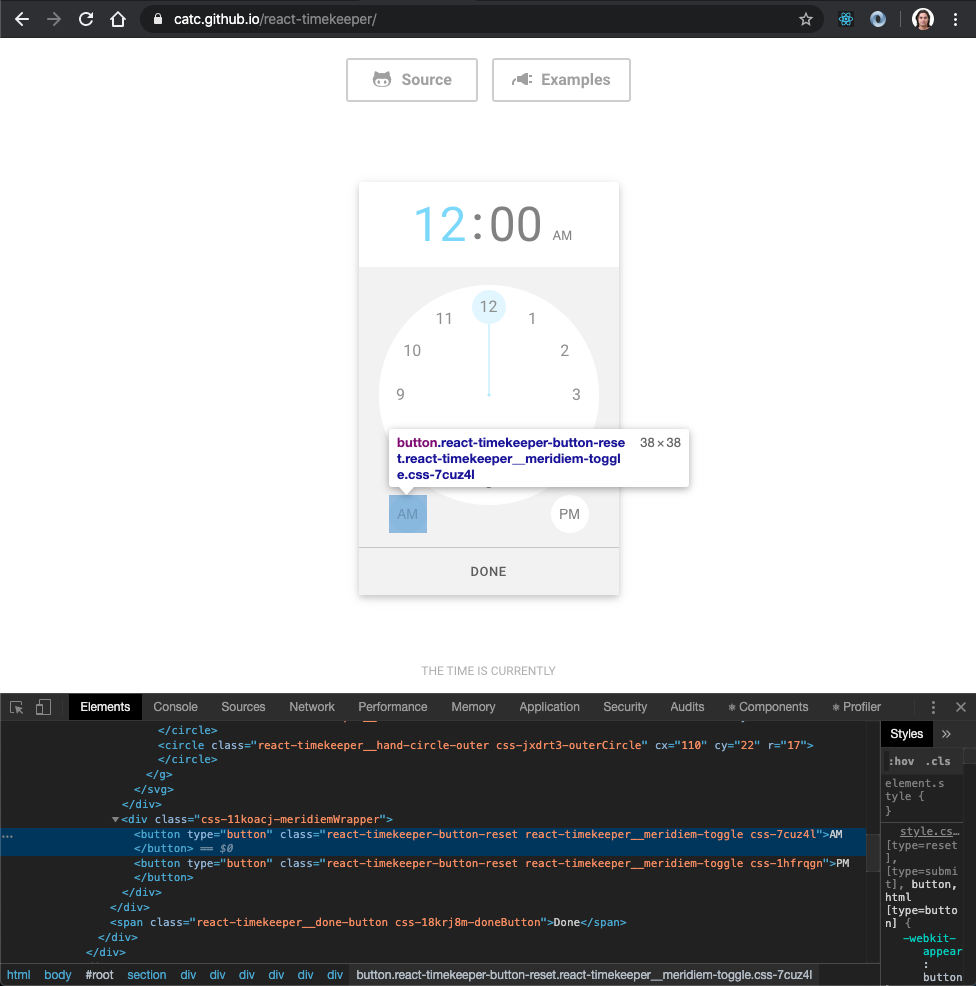Image resolution: width=976 pixels, height=986 pixels.
Task: Open the Network panel tab
Action: point(311,707)
